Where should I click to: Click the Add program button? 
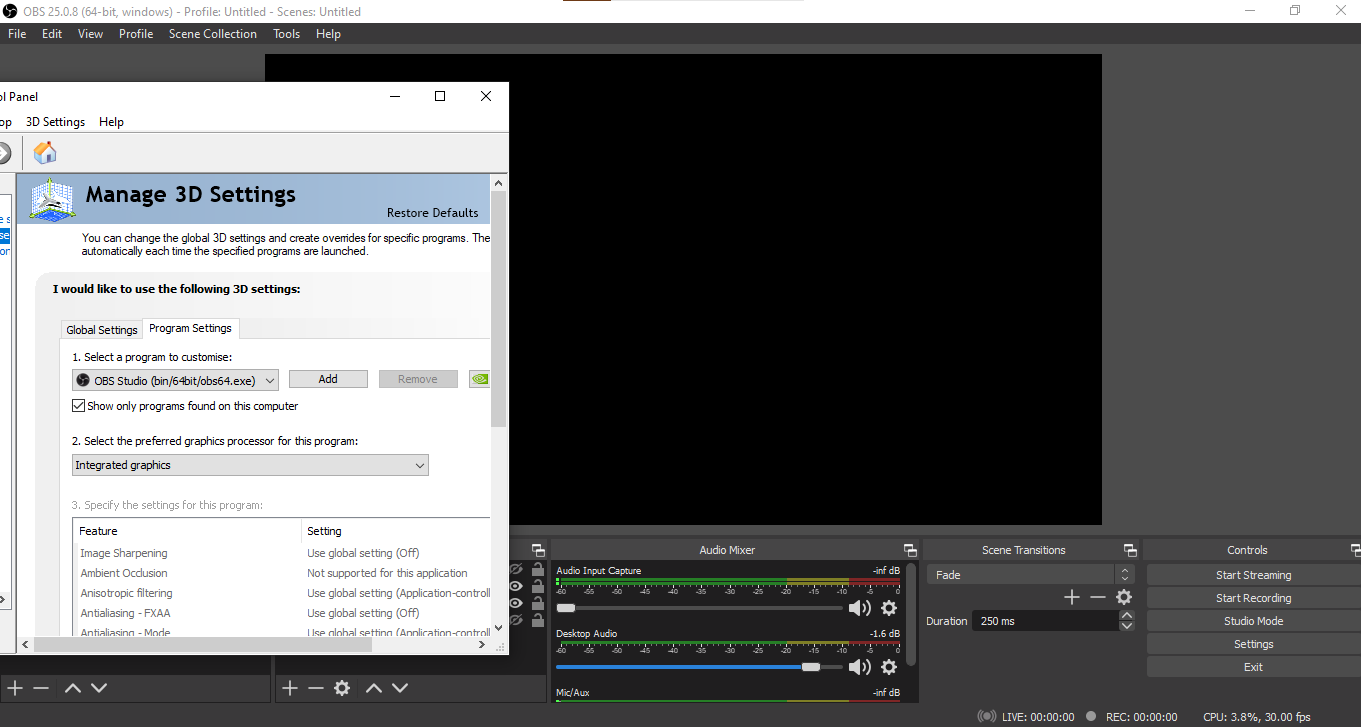click(x=328, y=379)
